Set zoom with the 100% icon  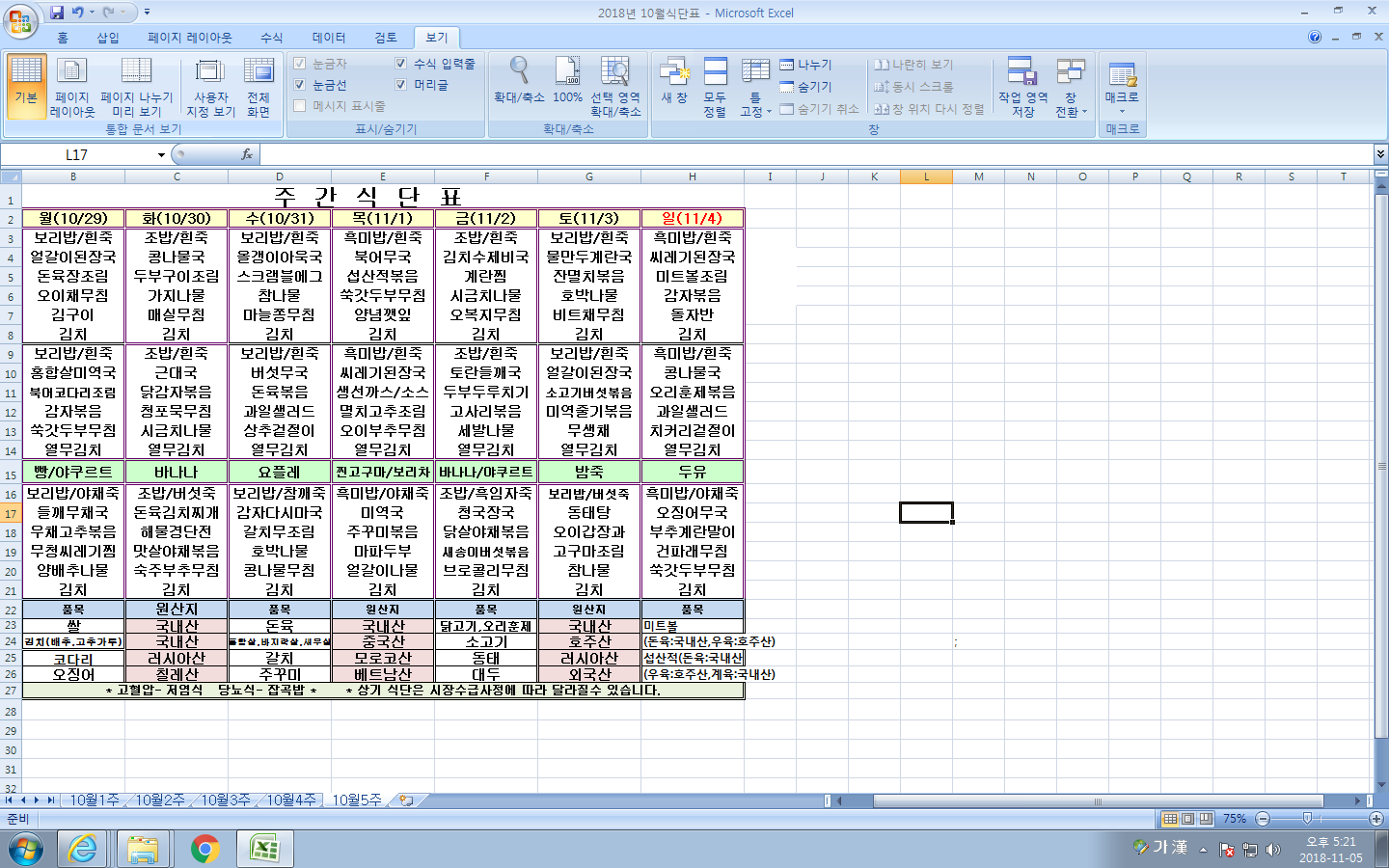coord(567,79)
